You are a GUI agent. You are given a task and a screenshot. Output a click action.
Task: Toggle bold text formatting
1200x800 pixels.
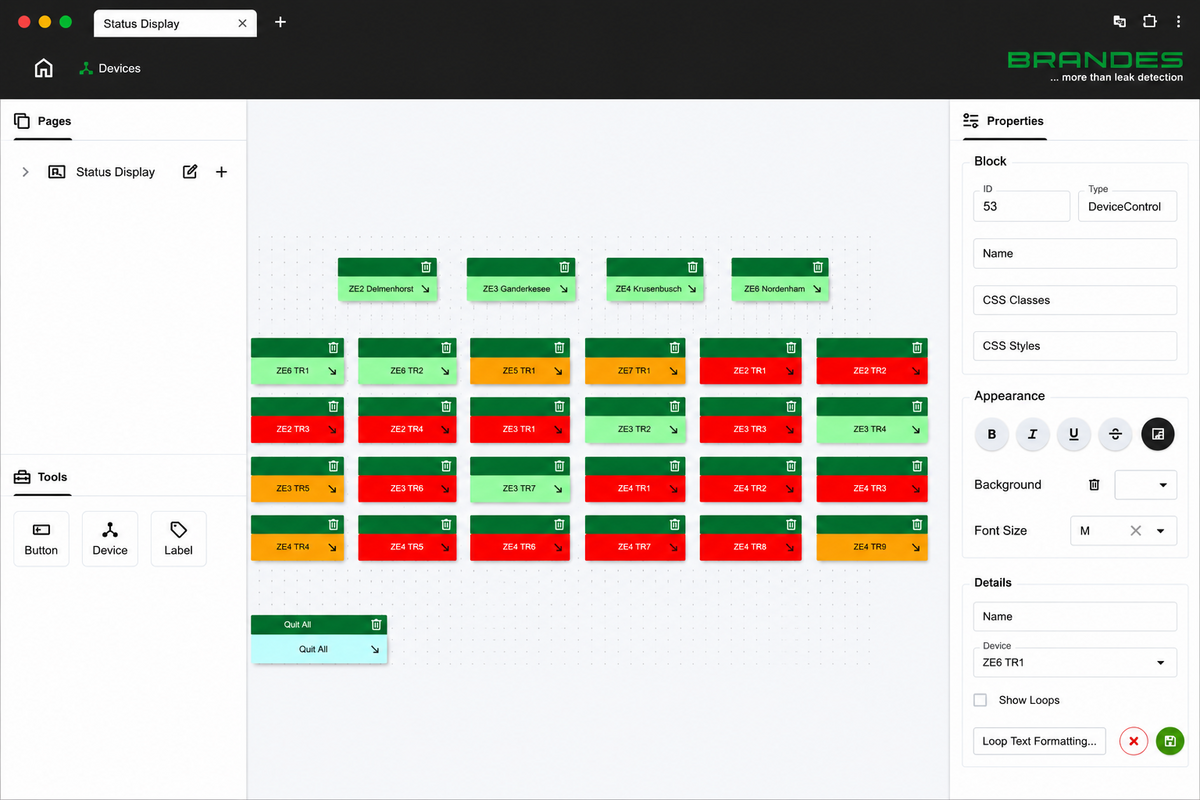click(992, 434)
